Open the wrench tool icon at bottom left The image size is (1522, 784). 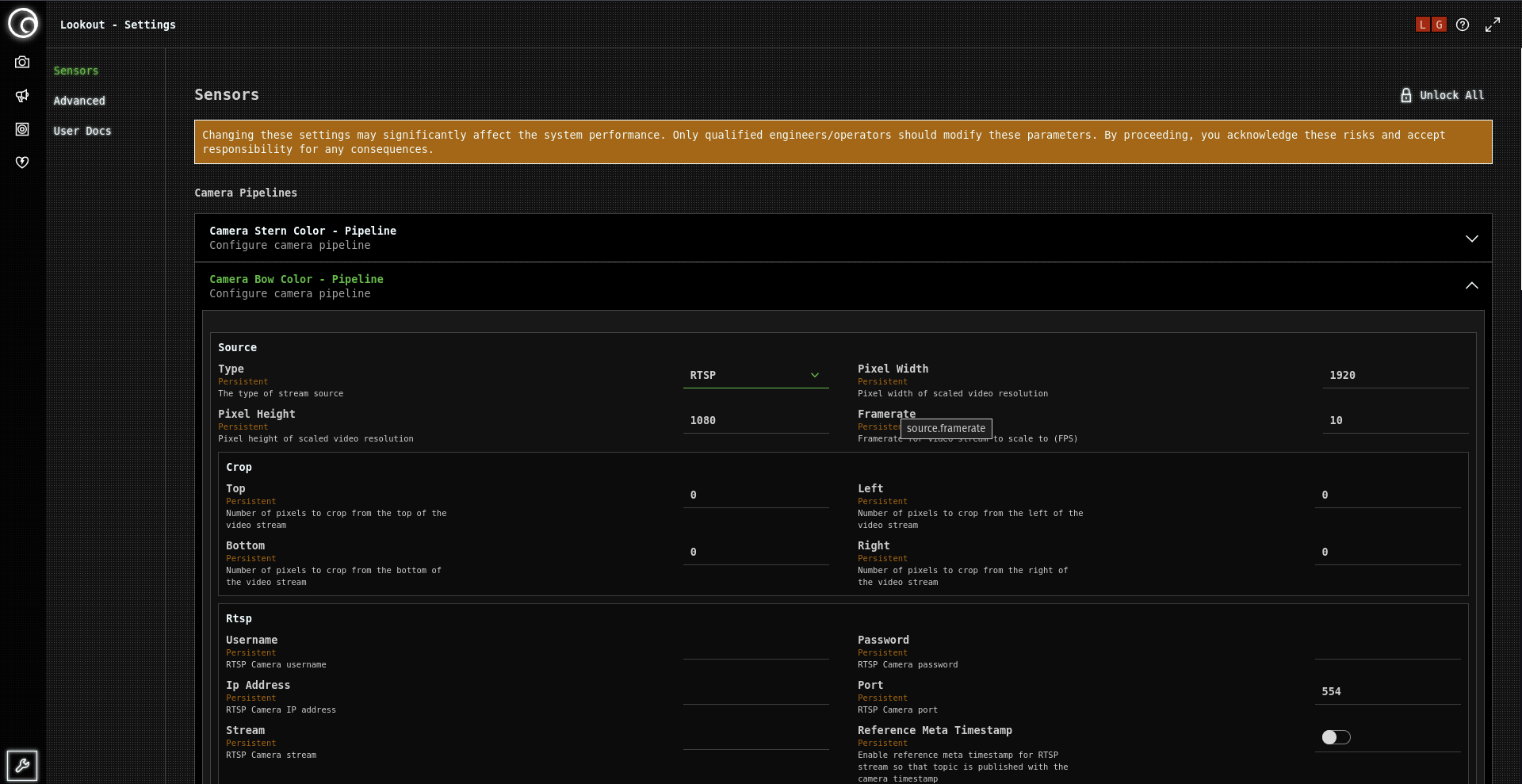22,765
